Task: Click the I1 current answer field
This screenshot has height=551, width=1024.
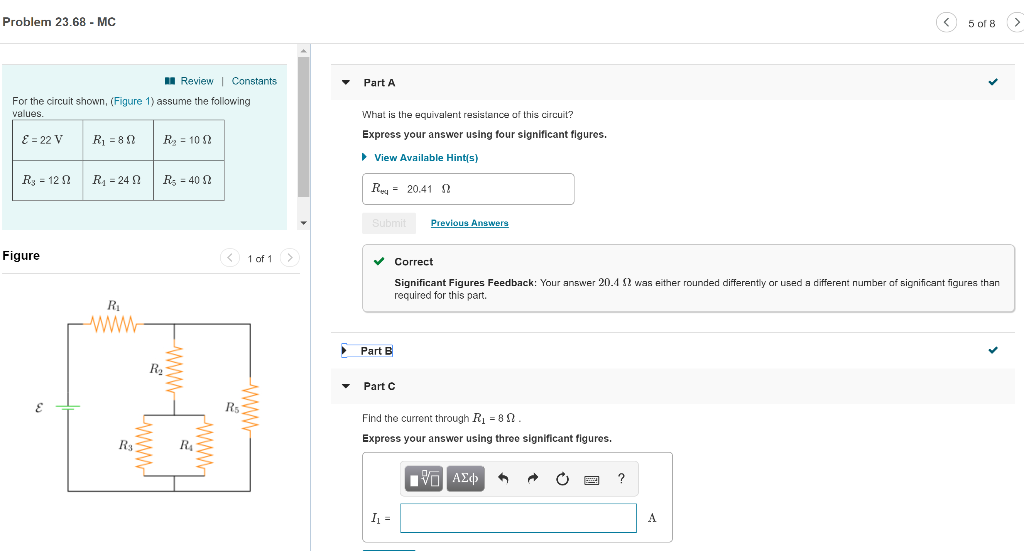Action: [x=519, y=518]
